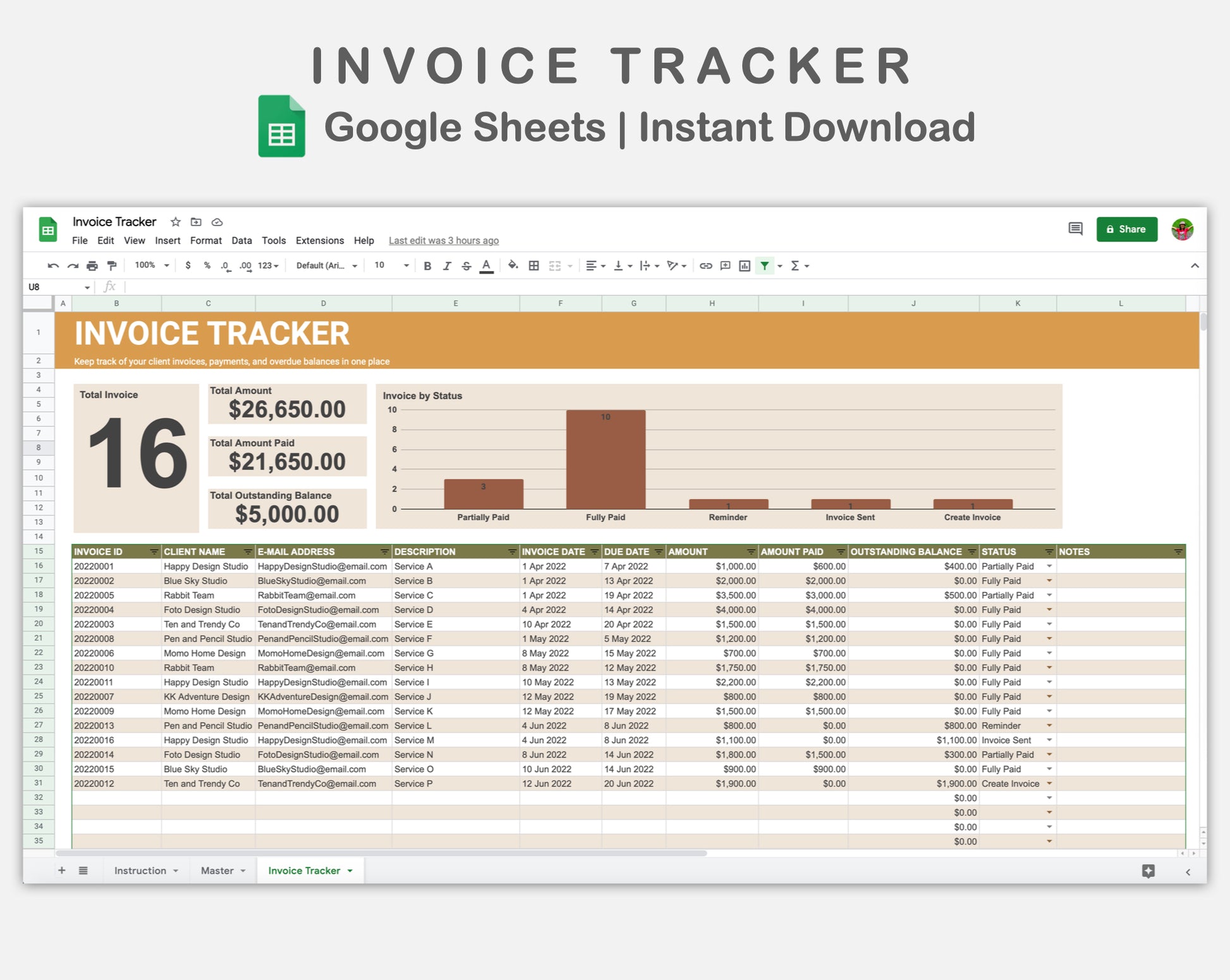Viewport: 1230px width, 980px height.
Task: Open the zoom 100% dropdown
Action: pos(152,265)
